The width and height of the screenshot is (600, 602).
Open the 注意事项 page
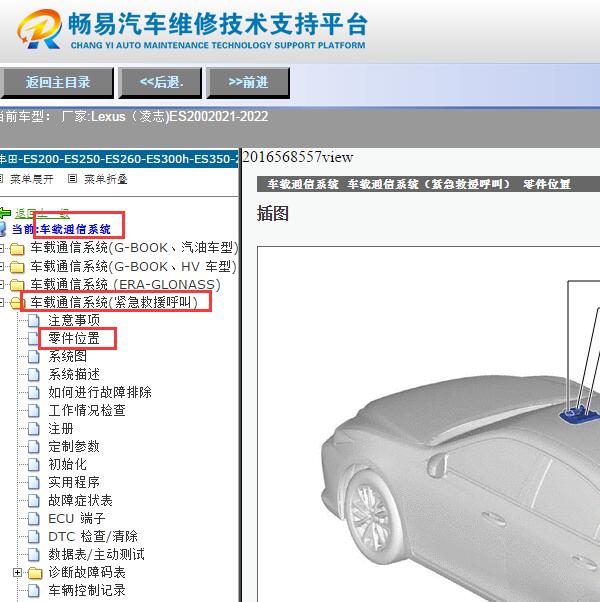(x=74, y=320)
